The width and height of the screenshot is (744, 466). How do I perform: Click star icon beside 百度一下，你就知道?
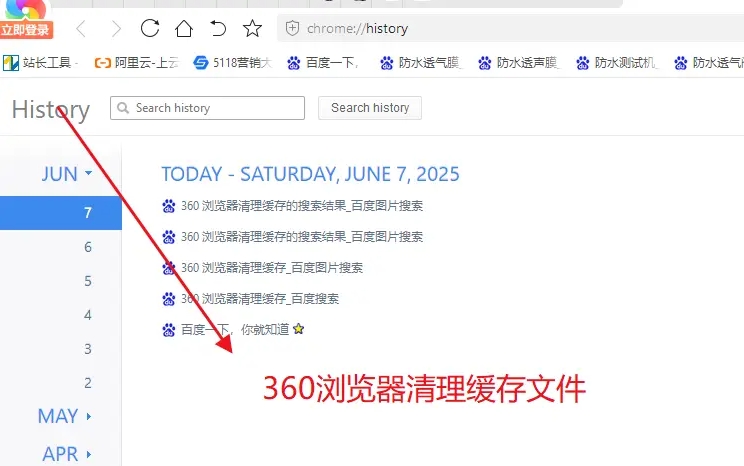[x=298, y=328]
